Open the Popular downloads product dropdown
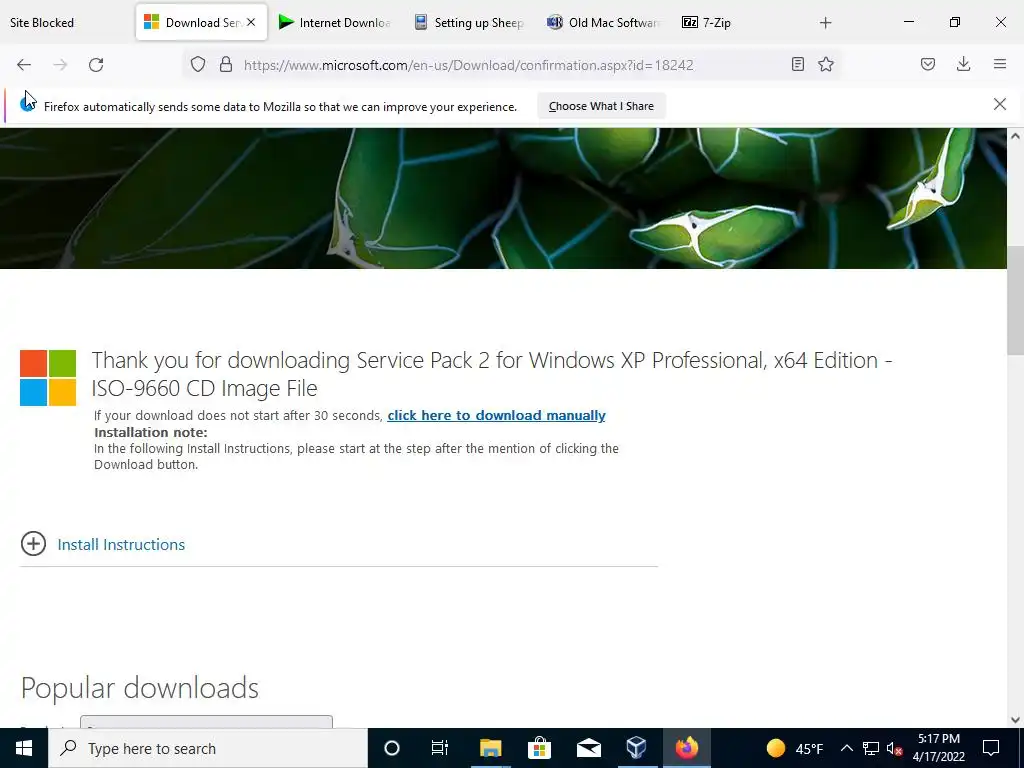 tap(206, 722)
